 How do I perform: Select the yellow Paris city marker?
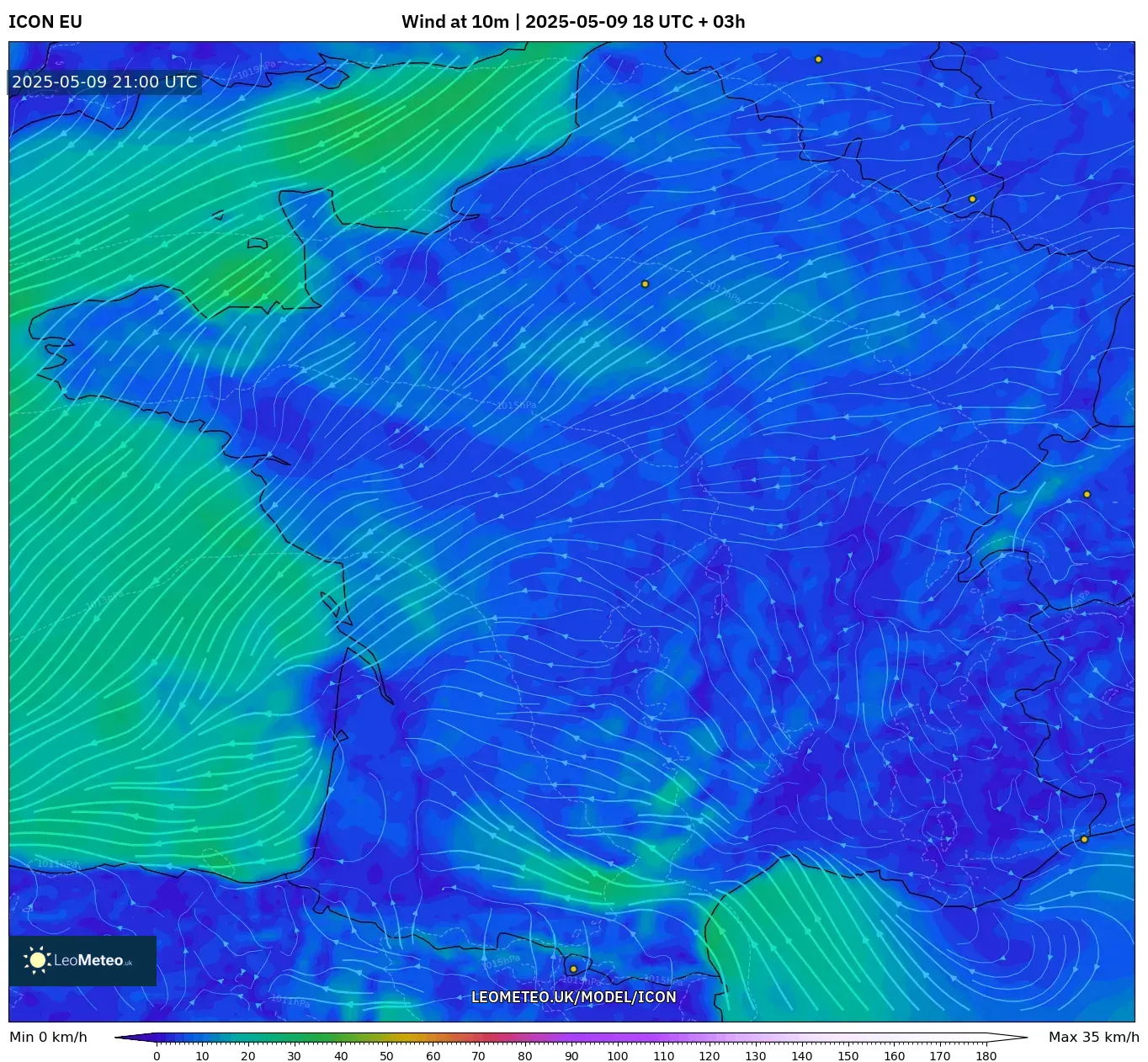645,284
